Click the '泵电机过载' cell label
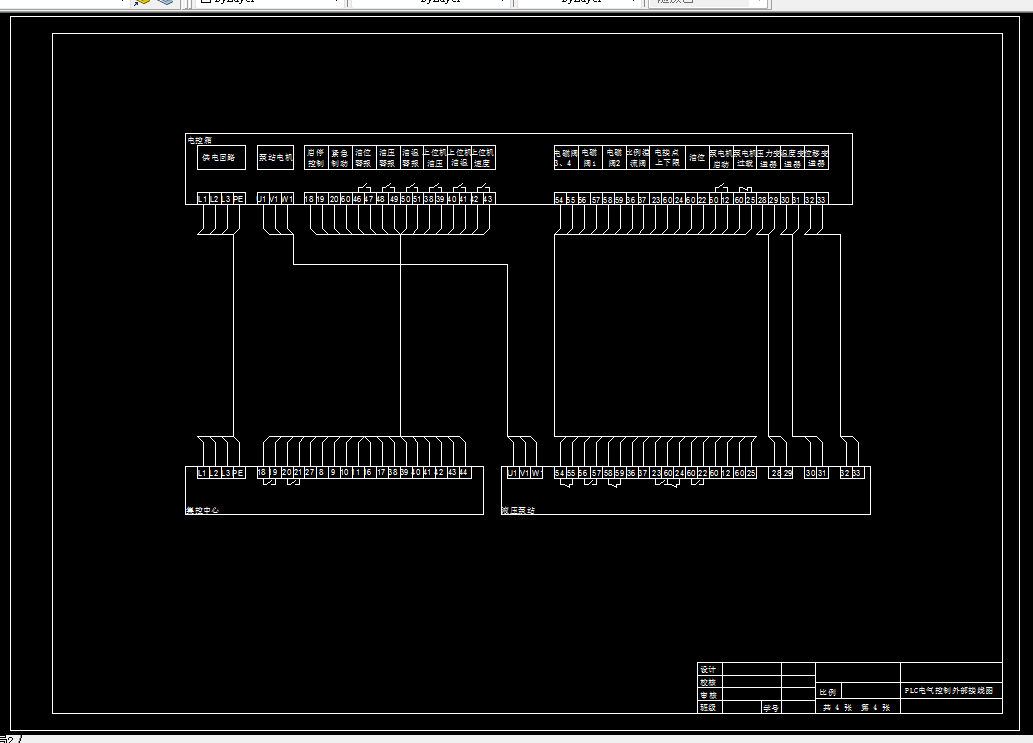Image resolution: width=1033 pixels, height=743 pixels. pos(745,158)
